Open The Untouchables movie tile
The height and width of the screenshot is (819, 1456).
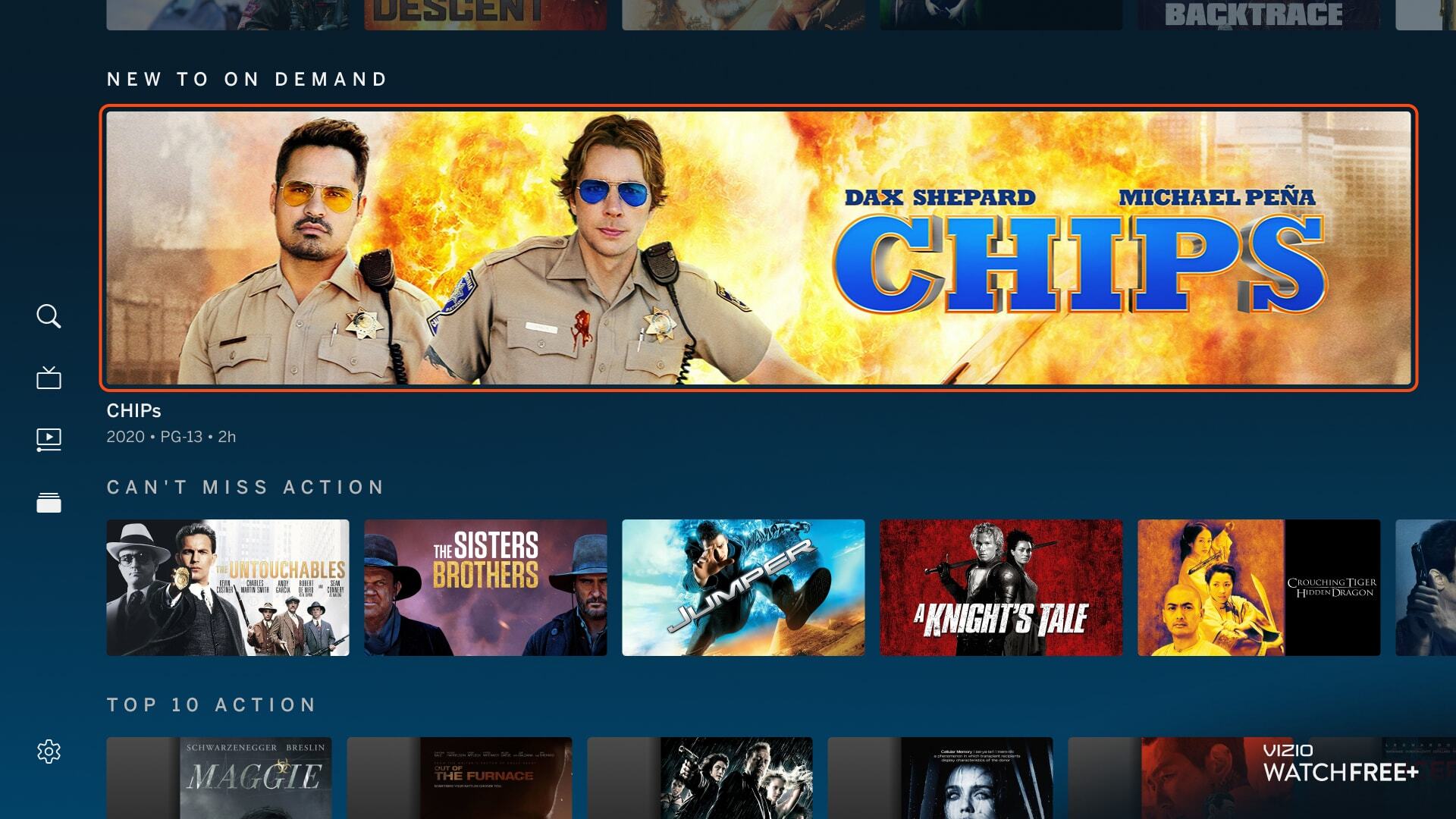[227, 588]
